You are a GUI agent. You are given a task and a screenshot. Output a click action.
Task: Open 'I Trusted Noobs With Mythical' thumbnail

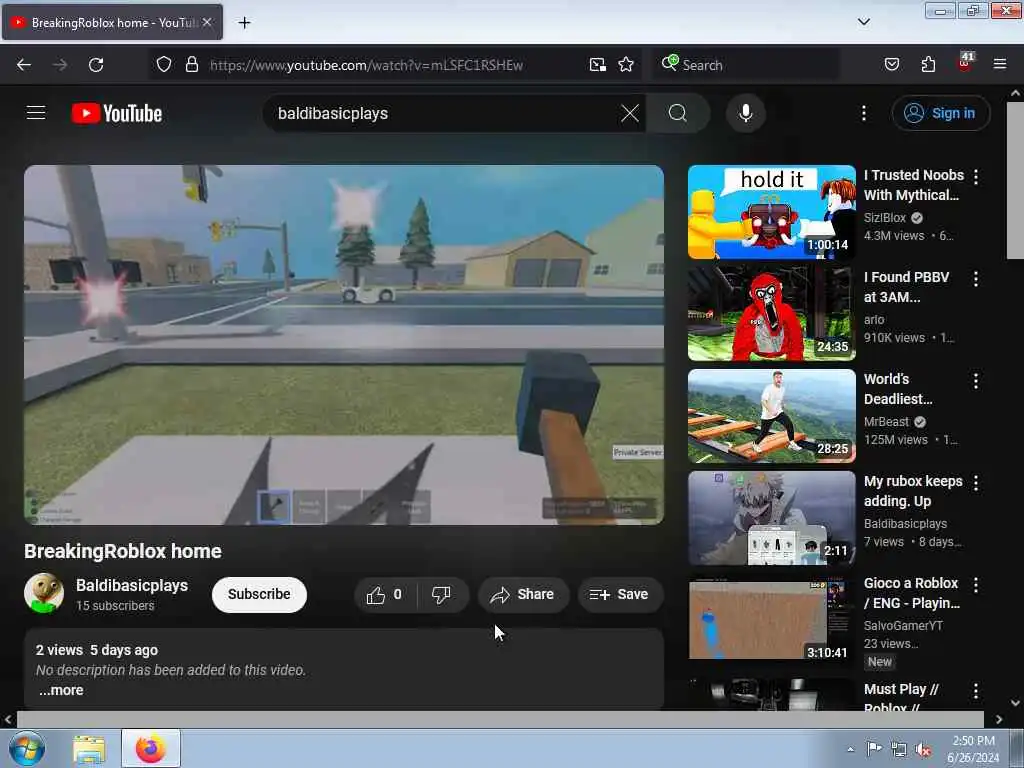771,212
